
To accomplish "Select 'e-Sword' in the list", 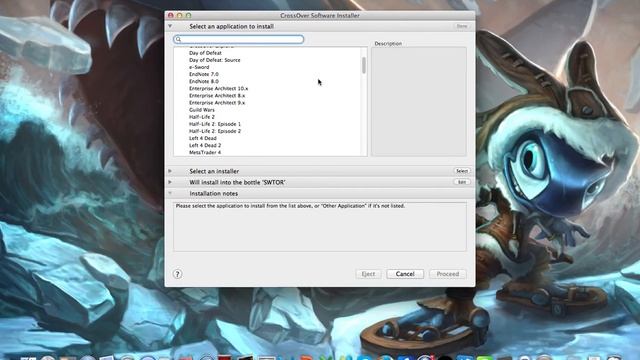I will tap(199, 67).
